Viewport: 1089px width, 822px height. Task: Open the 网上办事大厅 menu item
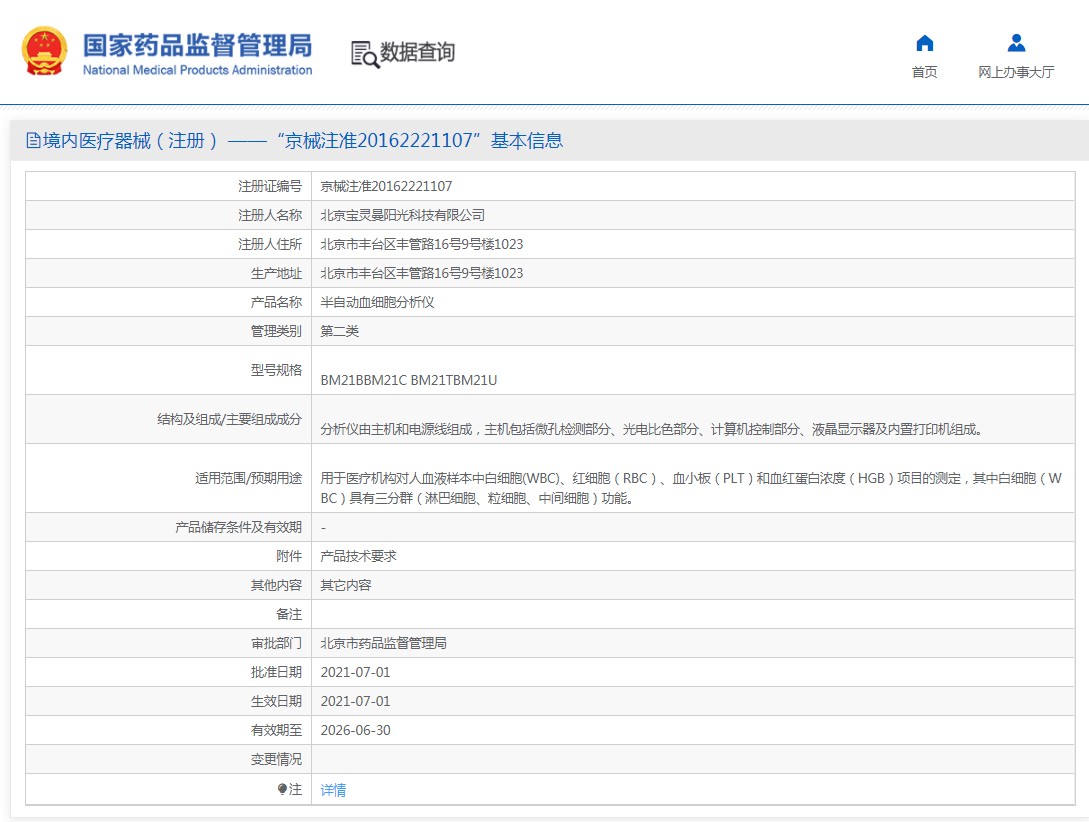1016,72
